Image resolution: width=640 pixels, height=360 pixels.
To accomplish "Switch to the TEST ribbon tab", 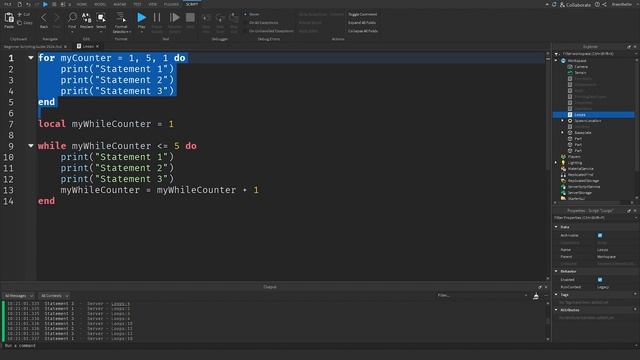I will [x=137, y=4].
